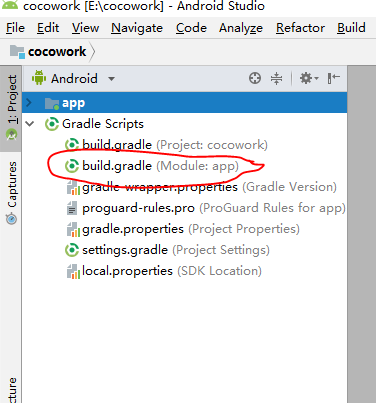Toggle the Captures side tab
376x403 pixels.
[x=11, y=193]
